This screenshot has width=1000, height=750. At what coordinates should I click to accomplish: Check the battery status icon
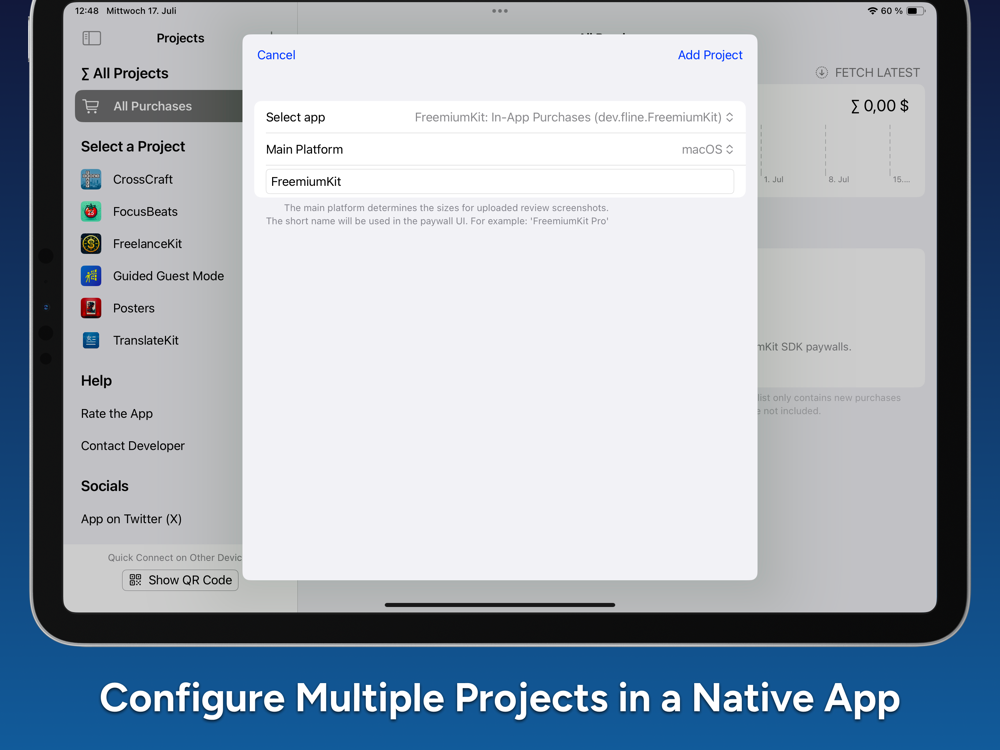point(916,11)
